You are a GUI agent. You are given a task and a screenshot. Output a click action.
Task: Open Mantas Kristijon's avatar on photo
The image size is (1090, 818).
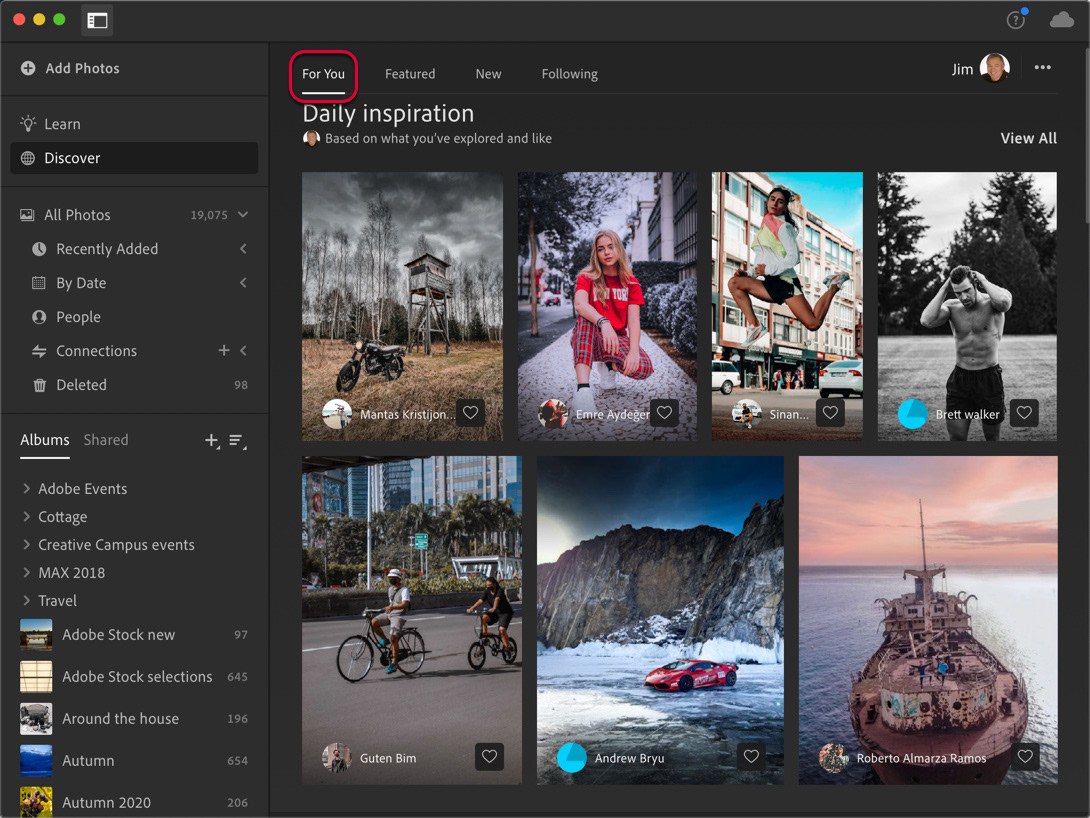click(x=337, y=414)
